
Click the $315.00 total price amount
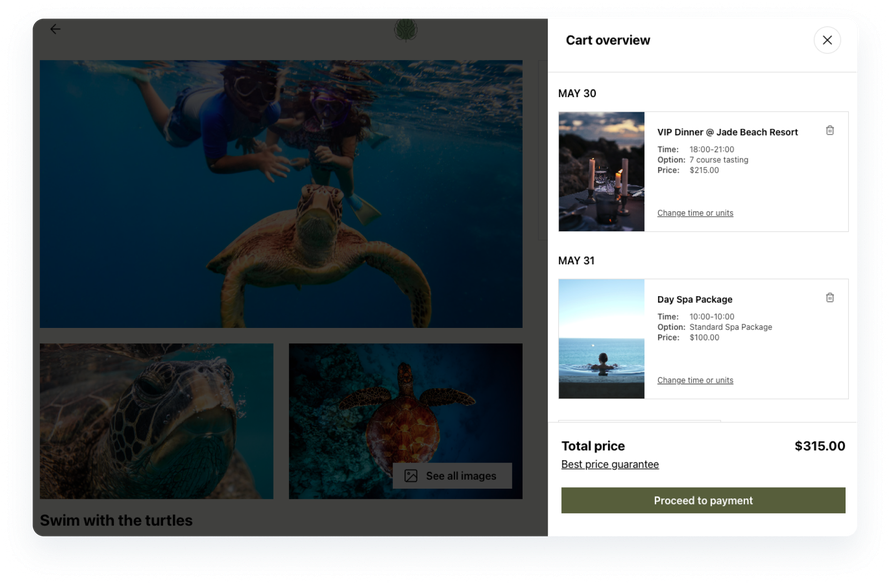point(819,447)
